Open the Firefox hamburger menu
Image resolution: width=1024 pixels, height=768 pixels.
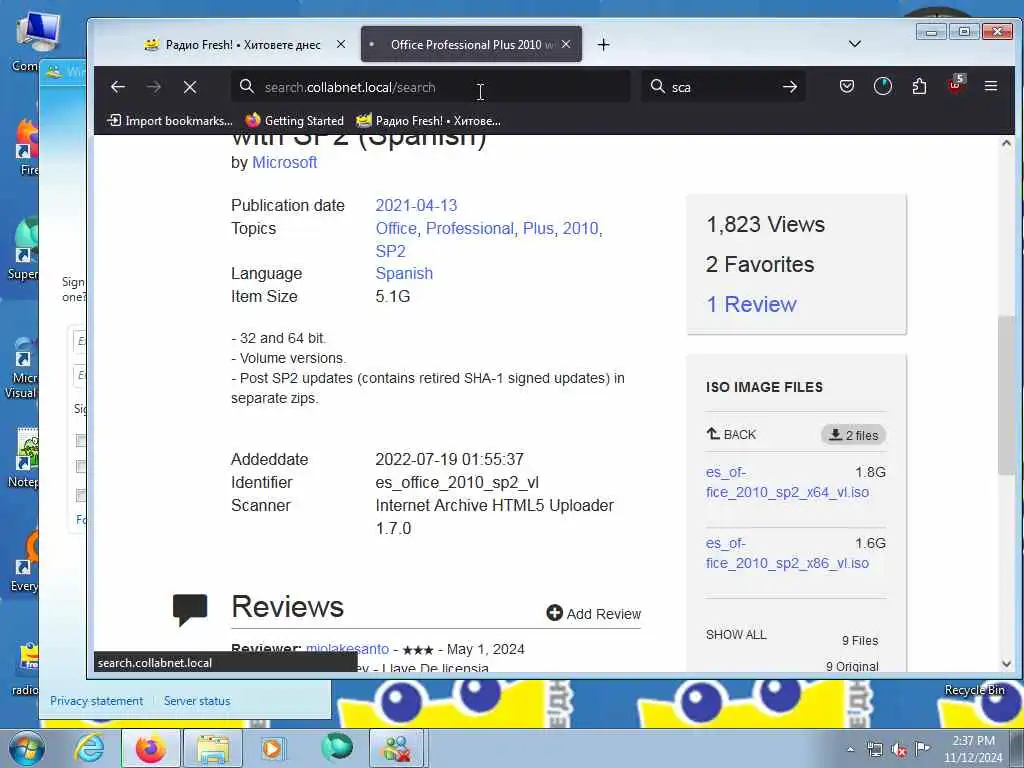point(991,86)
